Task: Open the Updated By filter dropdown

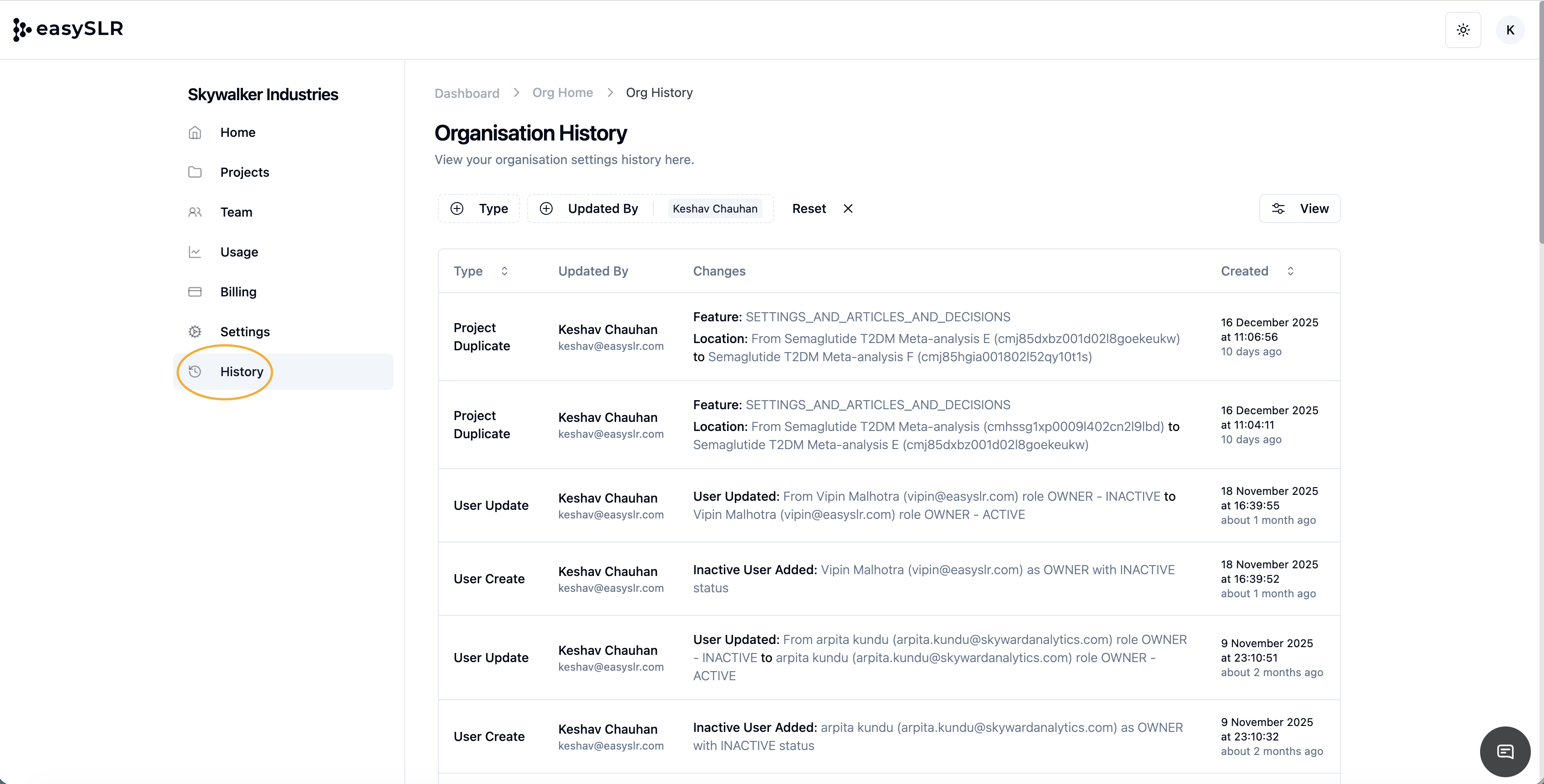Action: point(591,208)
